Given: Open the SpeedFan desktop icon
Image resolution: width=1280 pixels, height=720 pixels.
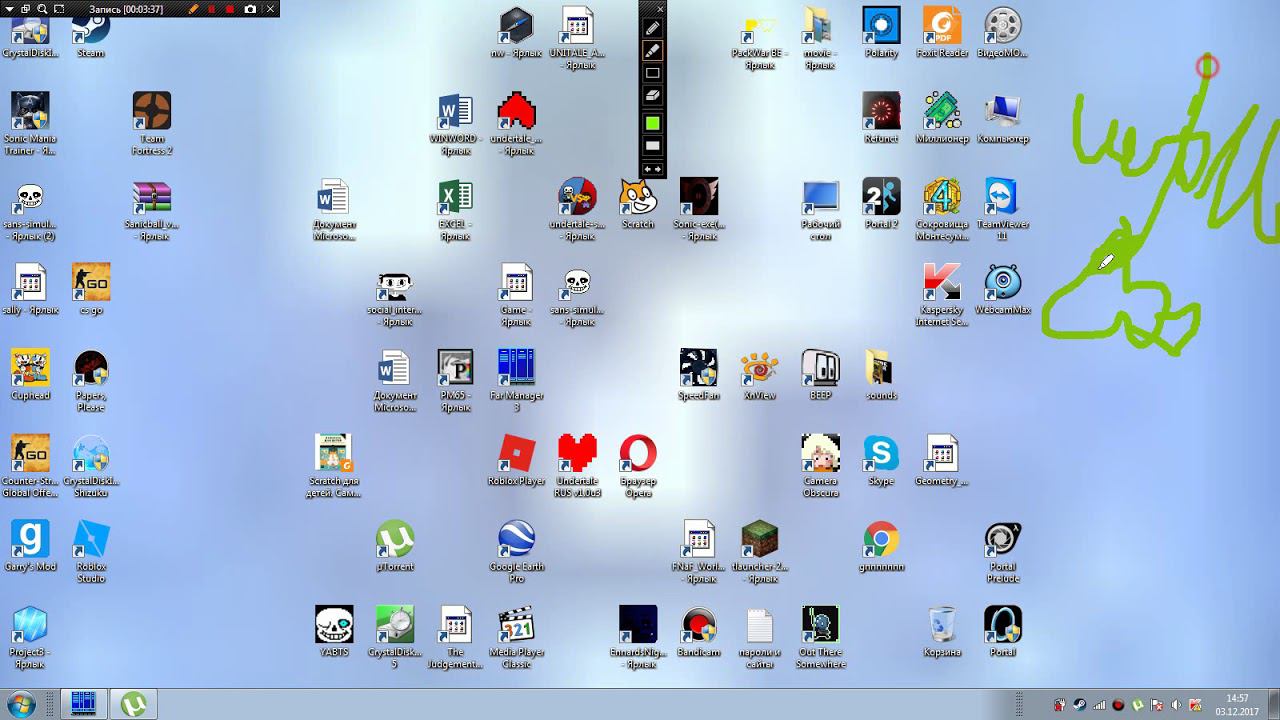Looking at the screenshot, I should pos(698,375).
